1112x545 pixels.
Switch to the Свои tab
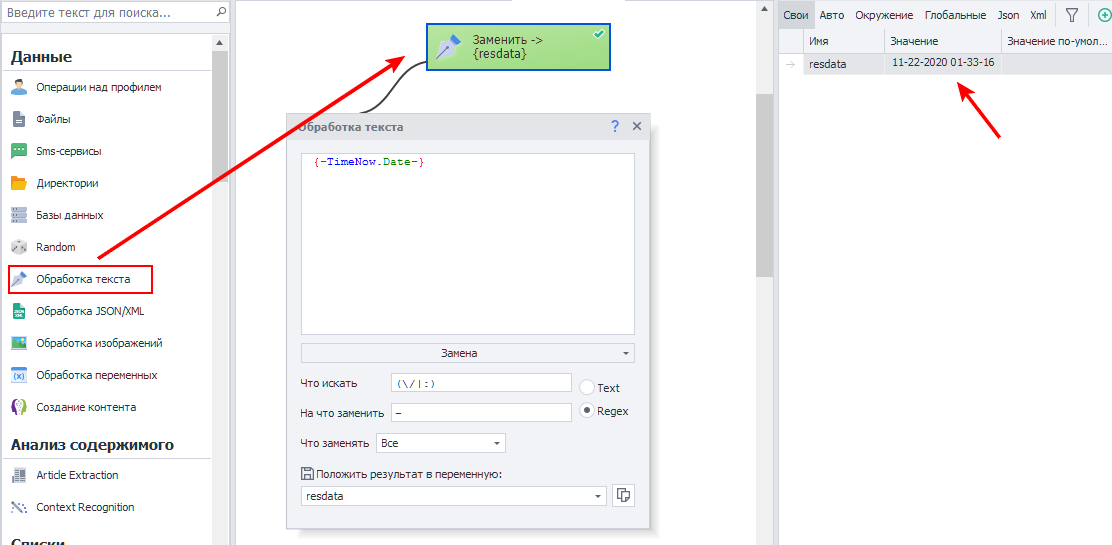(796, 15)
